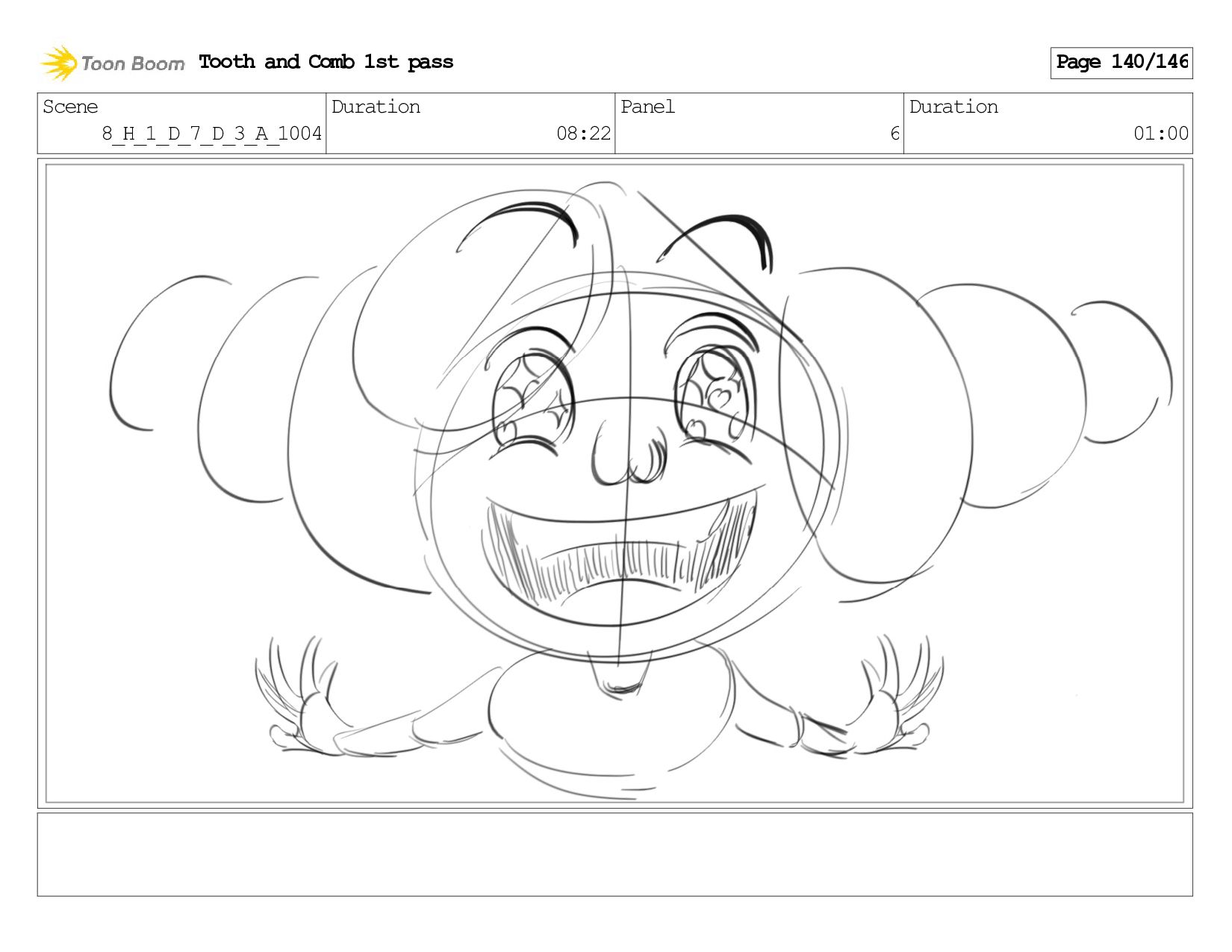The height and width of the screenshot is (952, 1232).
Task: Click the panel number '6'
Action: pyautogui.click(x=895, y=134)
